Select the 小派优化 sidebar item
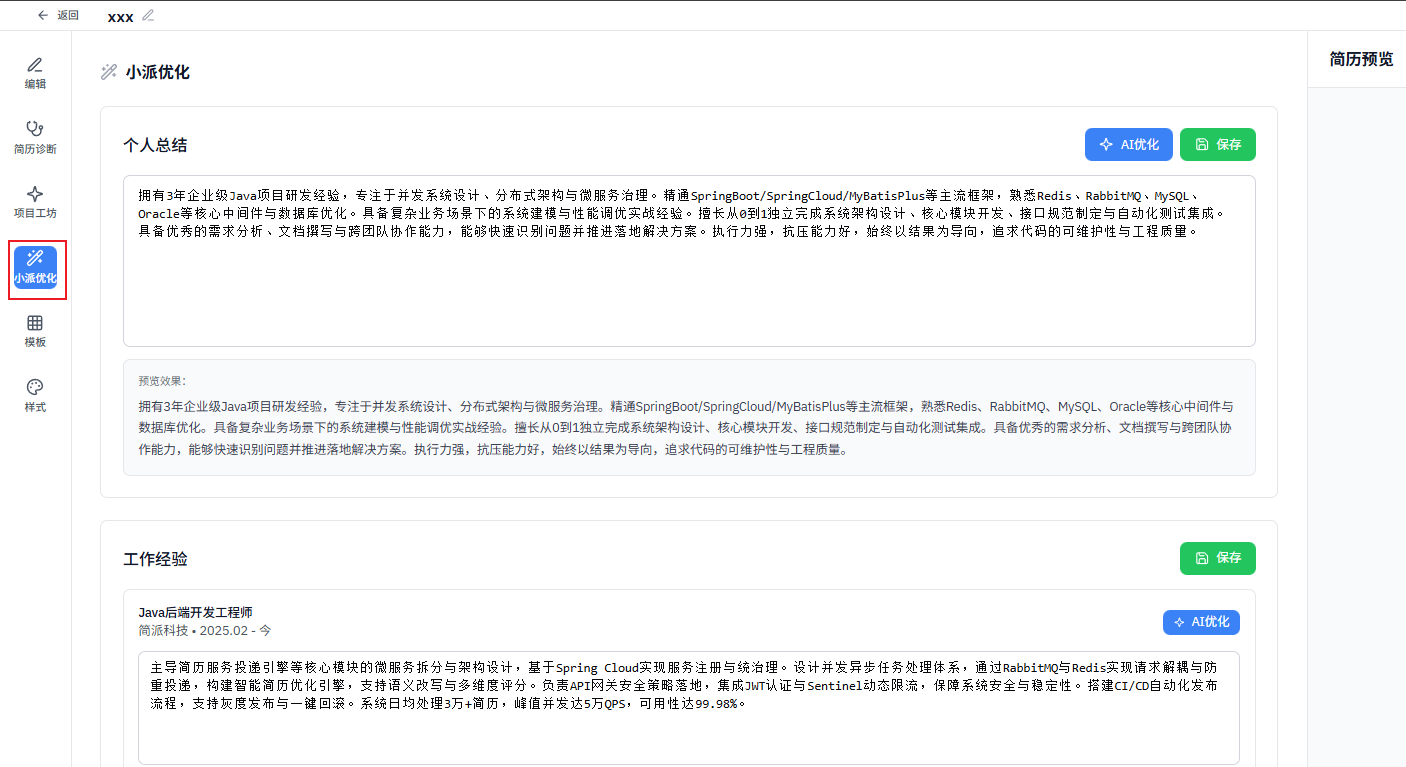This screenshot has height=767, width=1406. 35,268
